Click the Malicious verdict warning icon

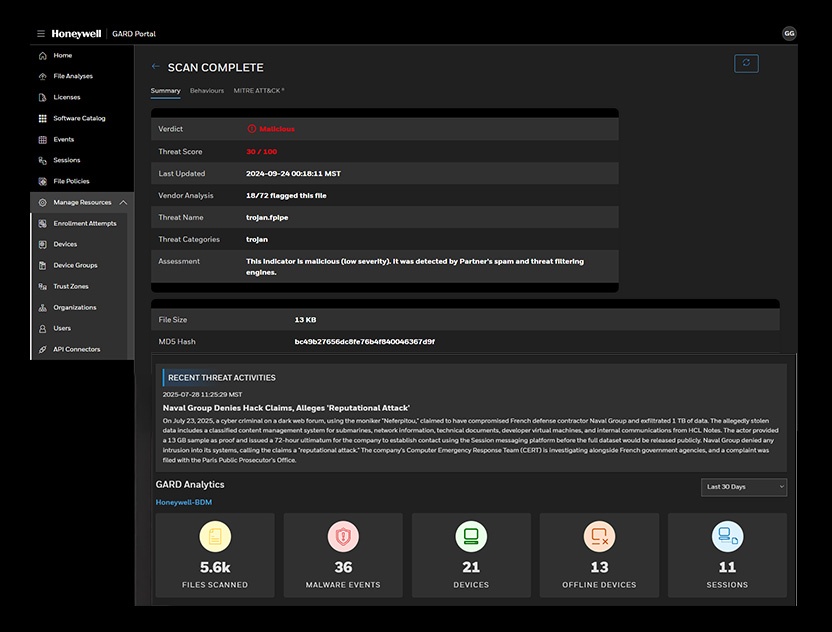click(x=252, y=129)
